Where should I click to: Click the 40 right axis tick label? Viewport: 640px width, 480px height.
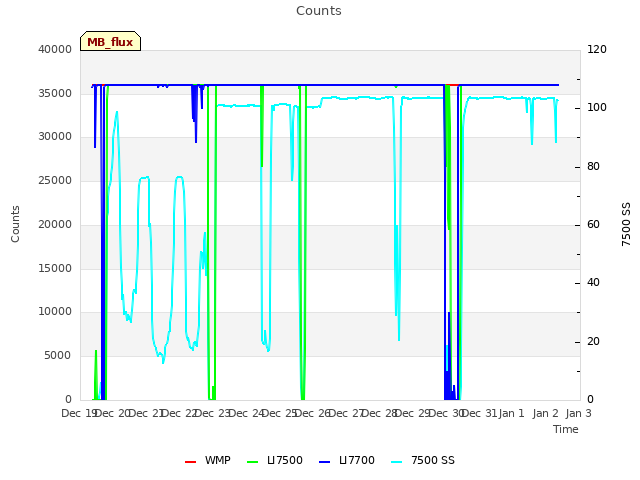[593, 283]
